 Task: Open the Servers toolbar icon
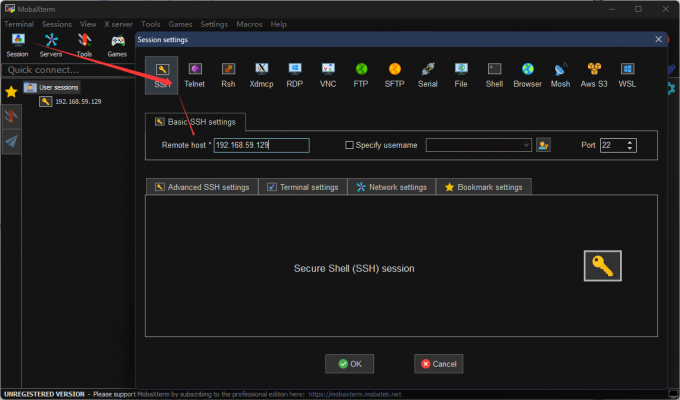[51, 45]
